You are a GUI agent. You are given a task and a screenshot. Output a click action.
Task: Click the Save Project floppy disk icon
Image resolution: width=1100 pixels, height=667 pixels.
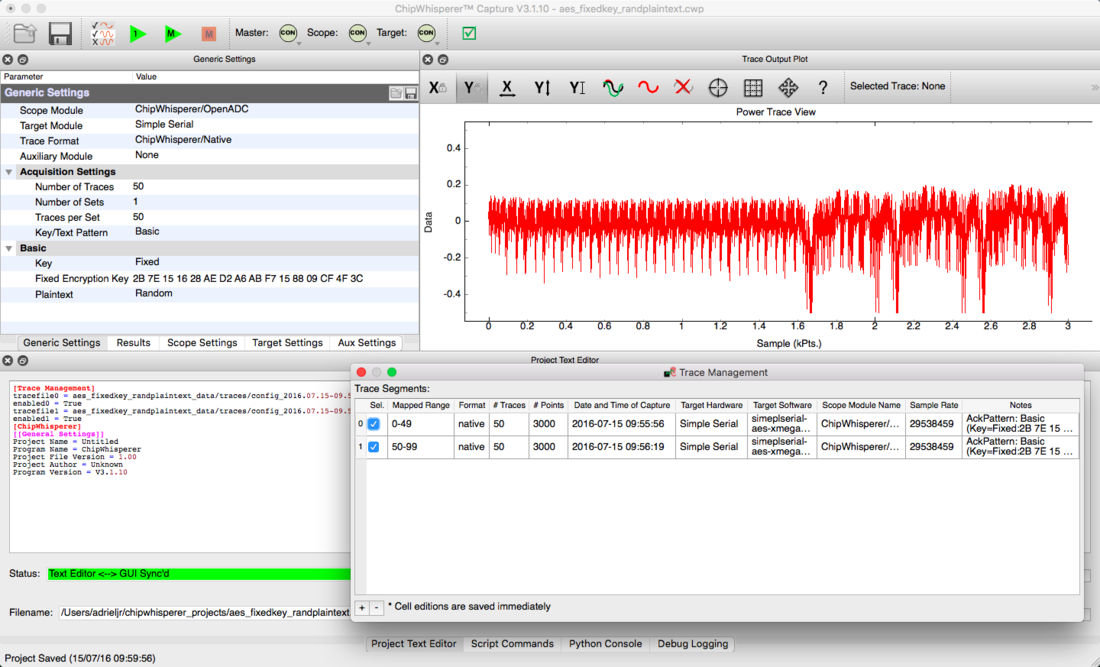point(60,34)
